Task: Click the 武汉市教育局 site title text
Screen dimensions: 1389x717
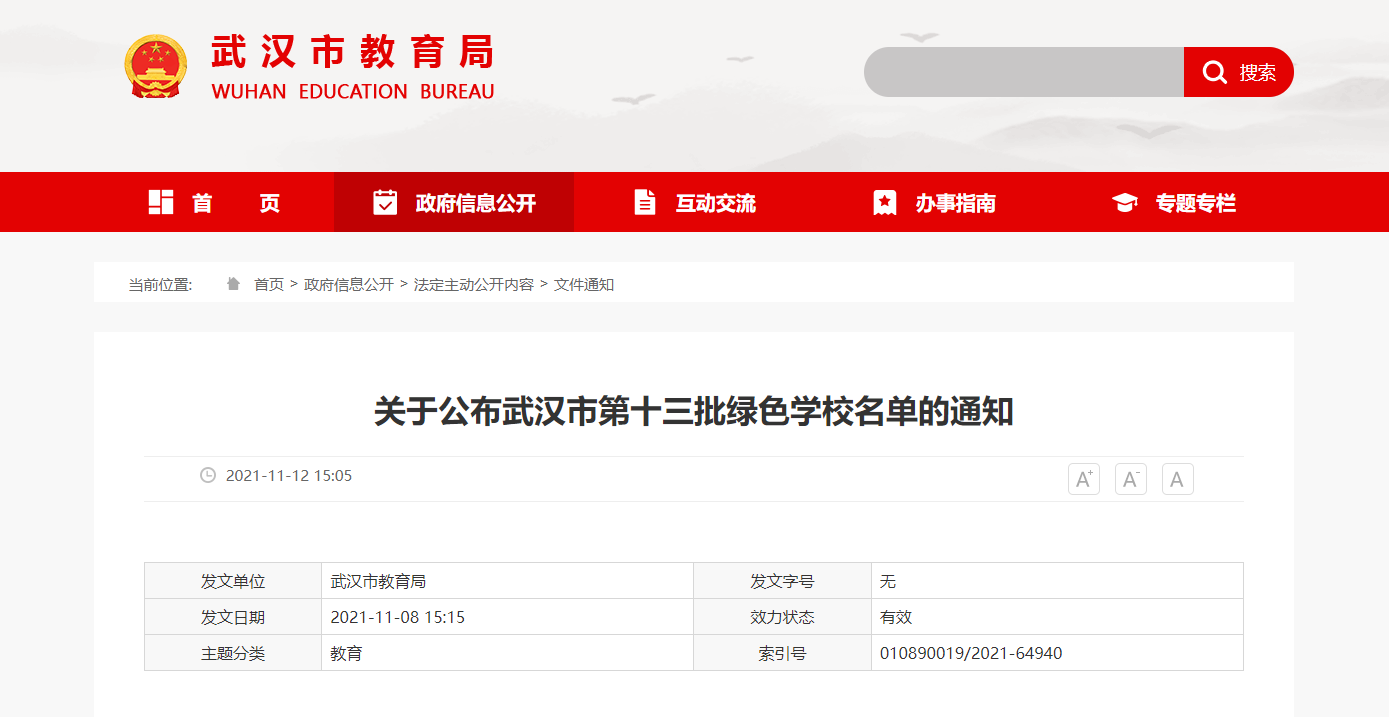Action: click(x=353, y=53)
